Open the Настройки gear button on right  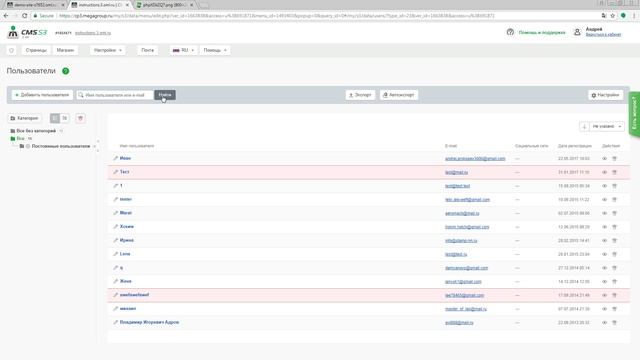coord(605,95)
